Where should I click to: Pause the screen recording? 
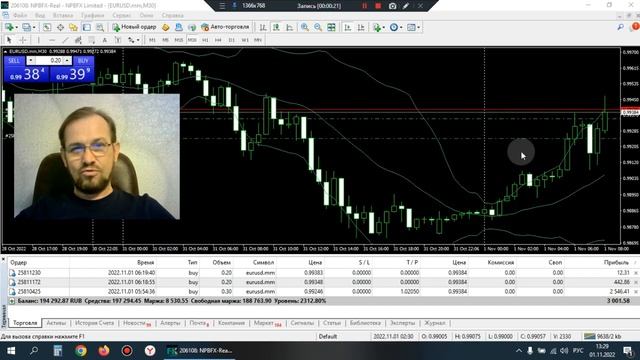(x=364, y=6)
